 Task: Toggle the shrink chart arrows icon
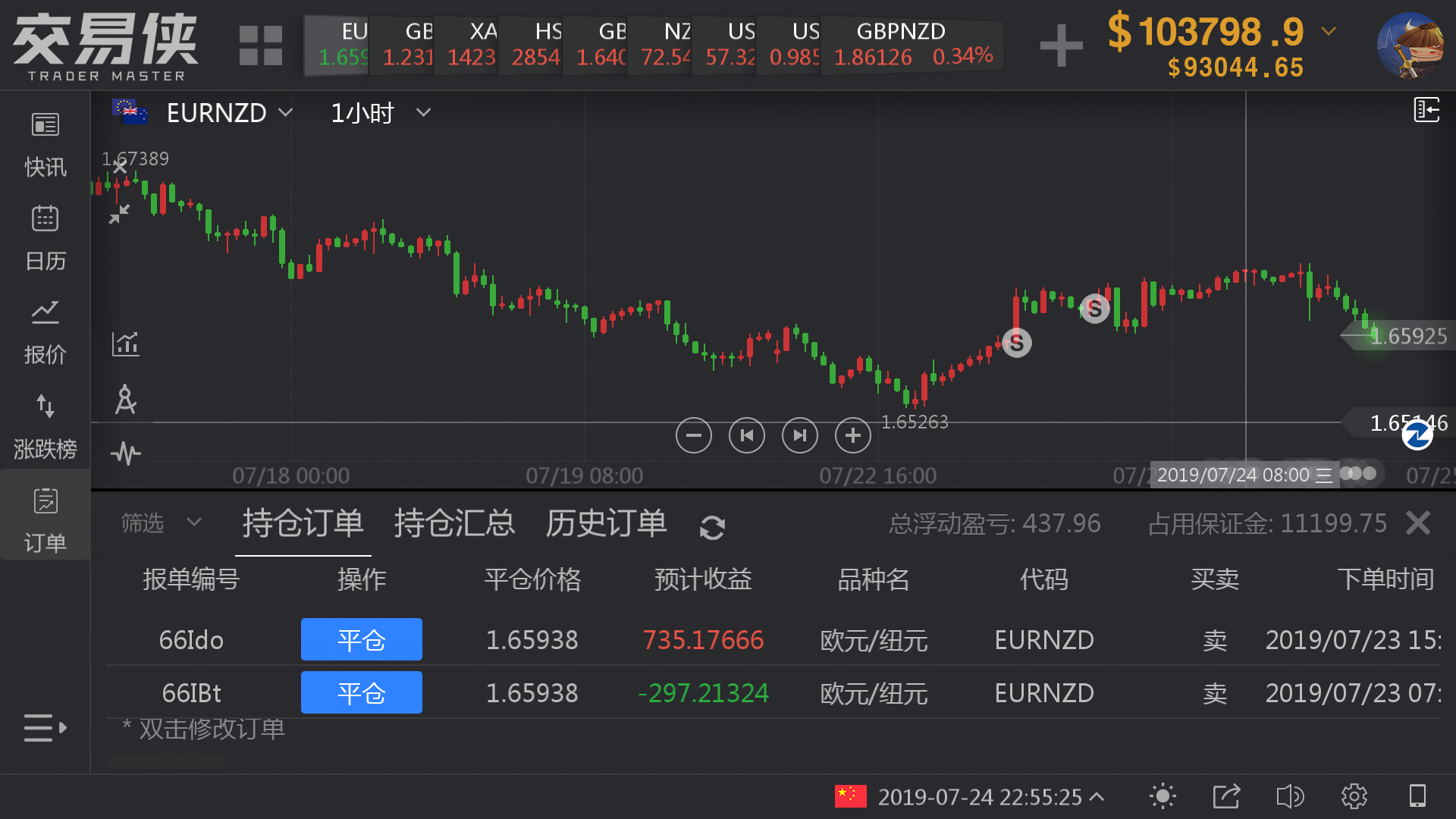pos(119,215)
